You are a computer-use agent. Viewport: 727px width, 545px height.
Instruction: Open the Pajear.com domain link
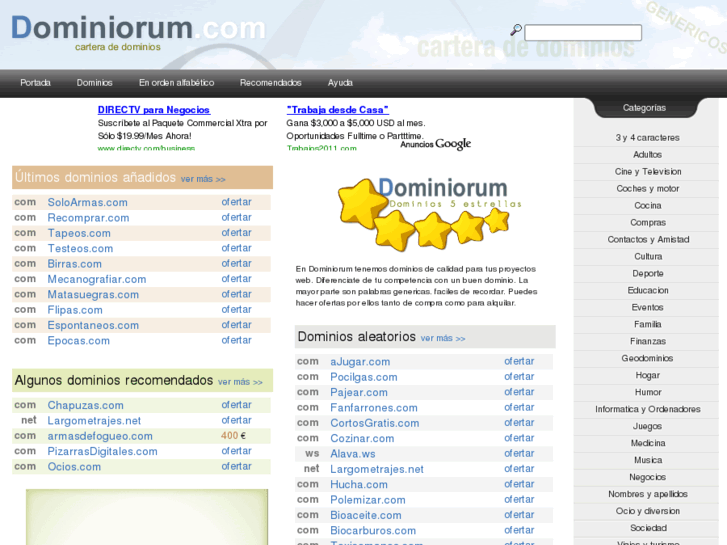pyautogui.click(x=358, y=392)
